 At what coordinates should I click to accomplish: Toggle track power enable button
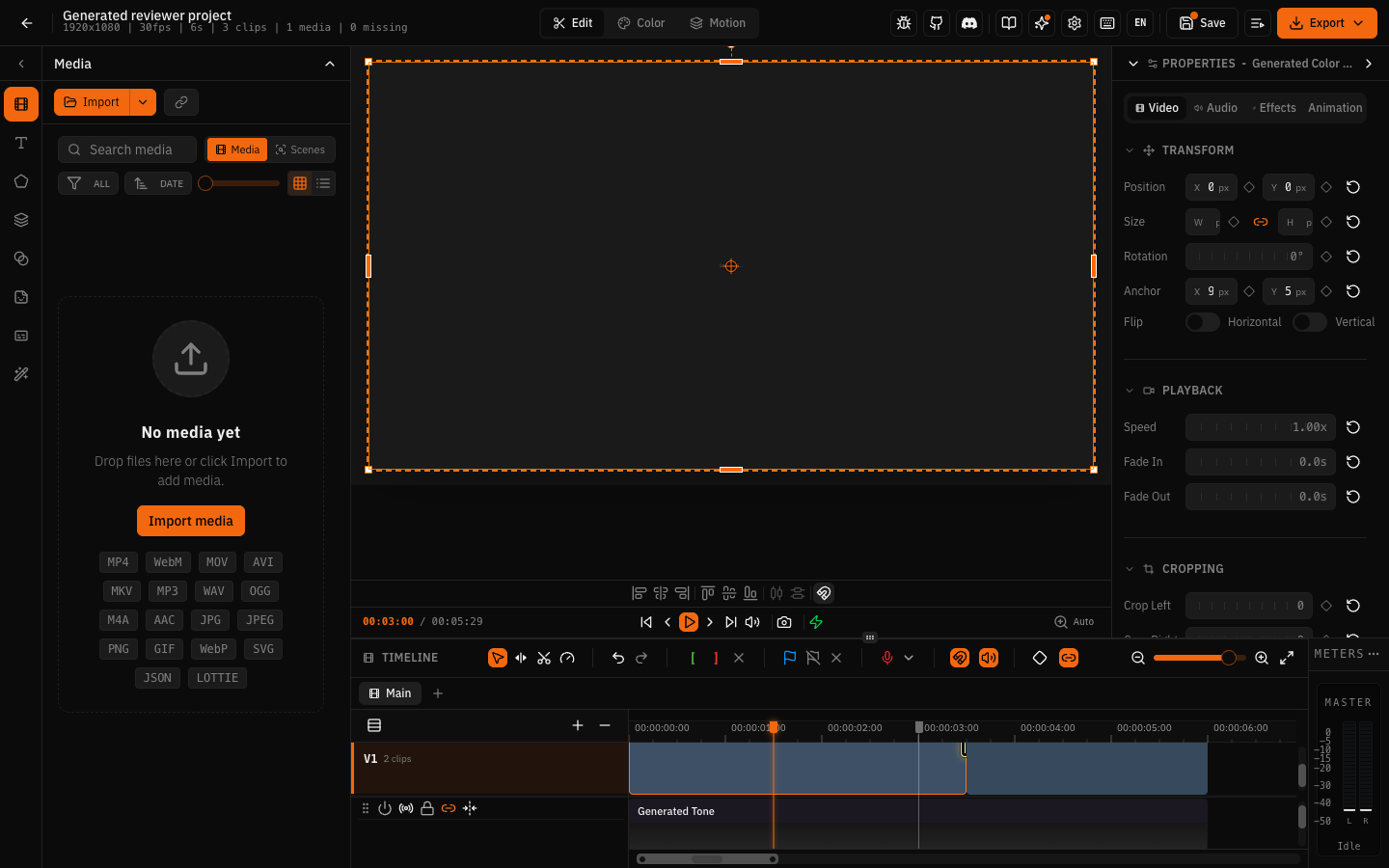(x=385, y=808)
